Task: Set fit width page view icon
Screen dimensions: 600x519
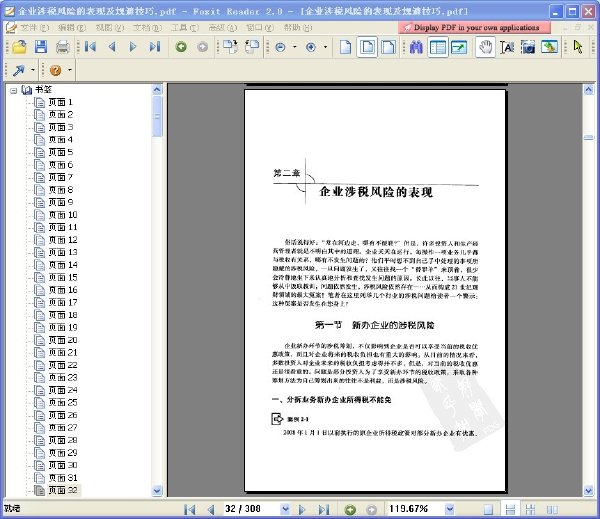Action: click(388, 47)
